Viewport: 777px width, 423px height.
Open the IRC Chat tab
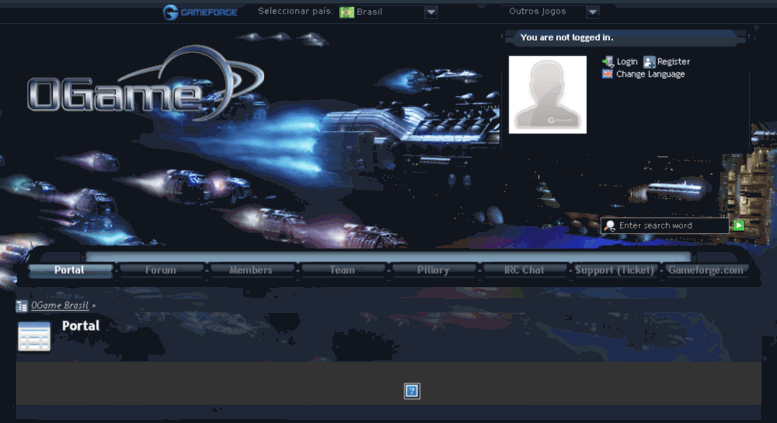coord(524,270)
